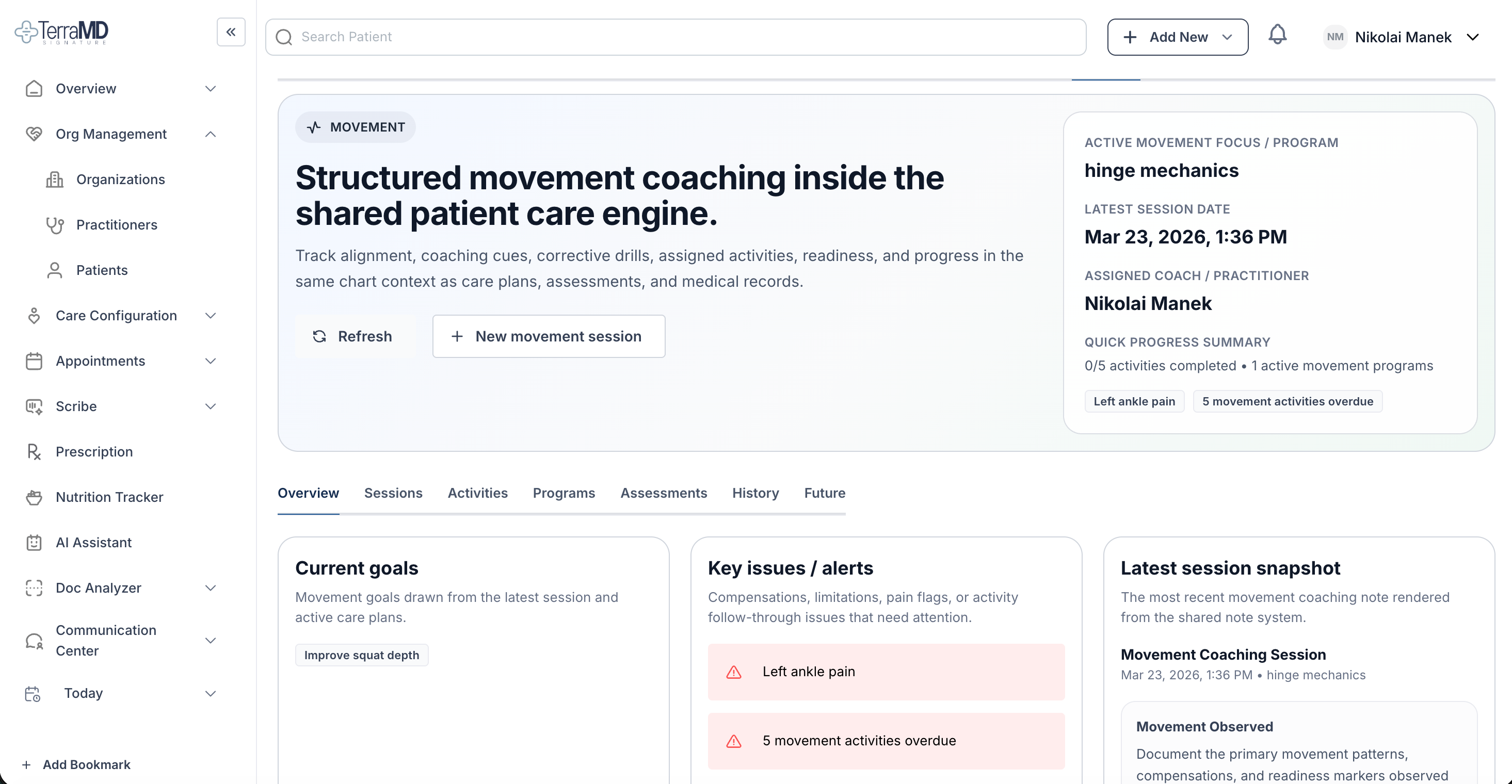Select the Scribe microphone icon
1512x784 pixels.
34,406
